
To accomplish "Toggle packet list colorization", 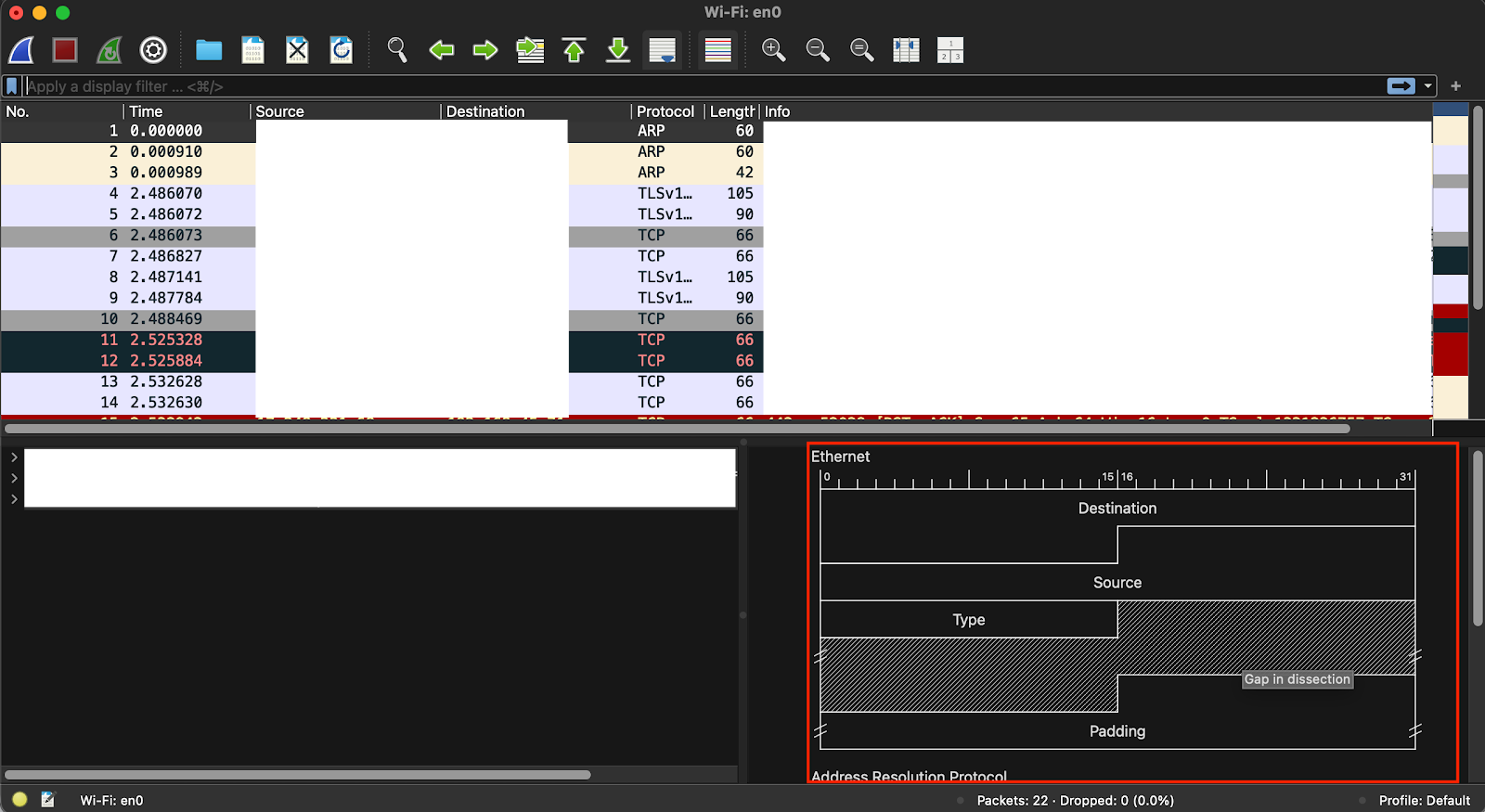I will click(x=718, y=50).
